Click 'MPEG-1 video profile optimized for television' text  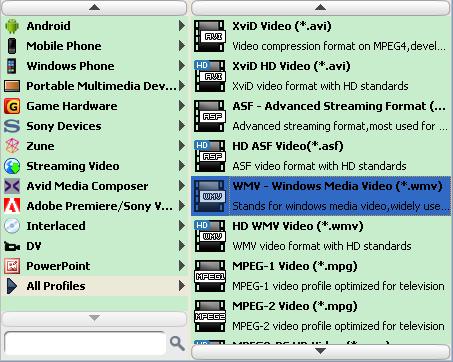pos(338,286)
